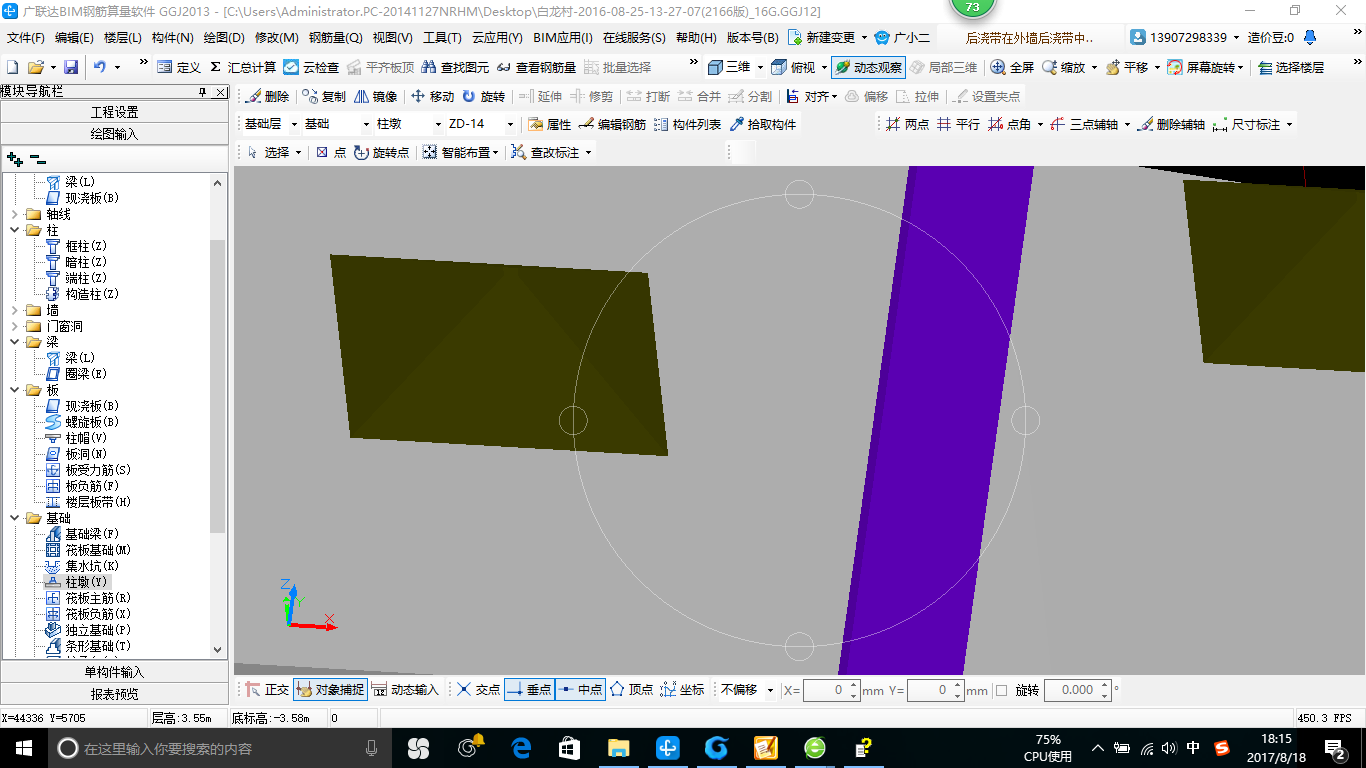
Task: Expand the 轴线 tree folder
Action: (x=14, y=214)
